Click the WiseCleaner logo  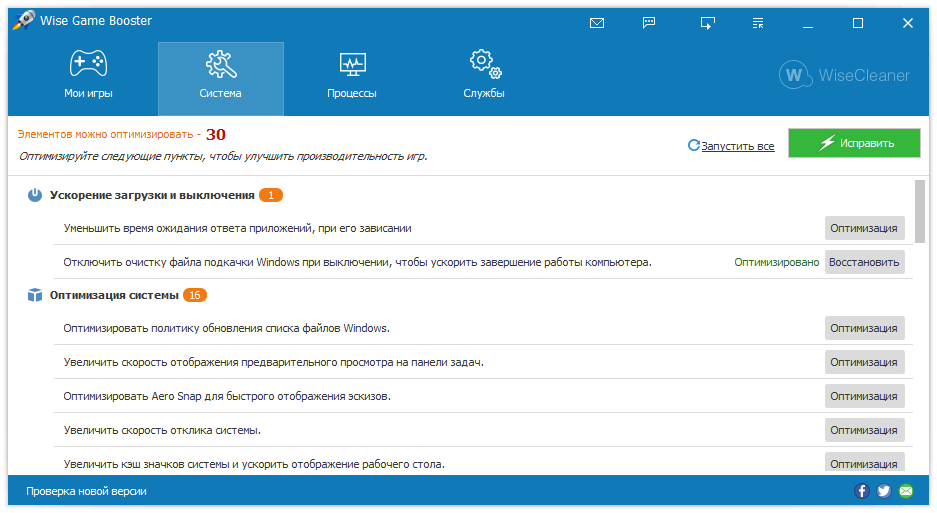click(x=844, y=75)
